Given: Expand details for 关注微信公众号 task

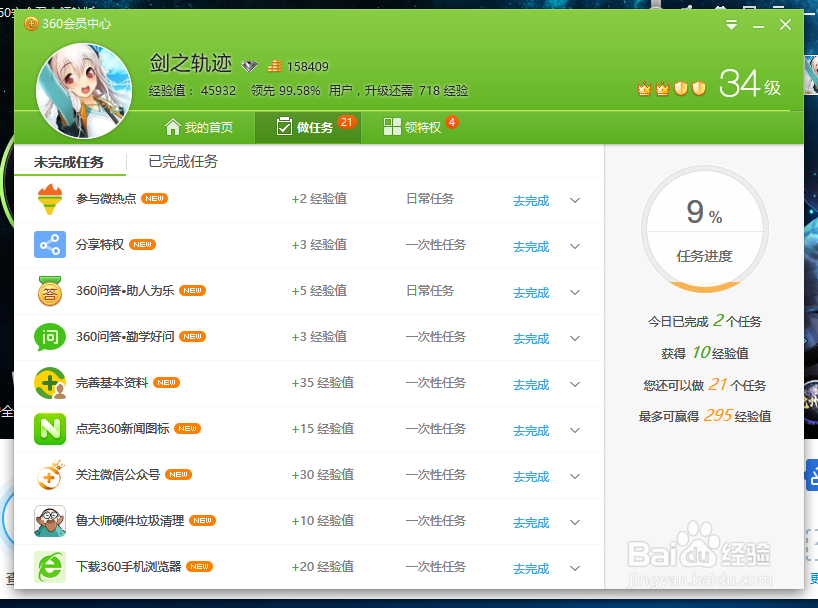Looking at the screenshot, I should [x=575, y=476].
